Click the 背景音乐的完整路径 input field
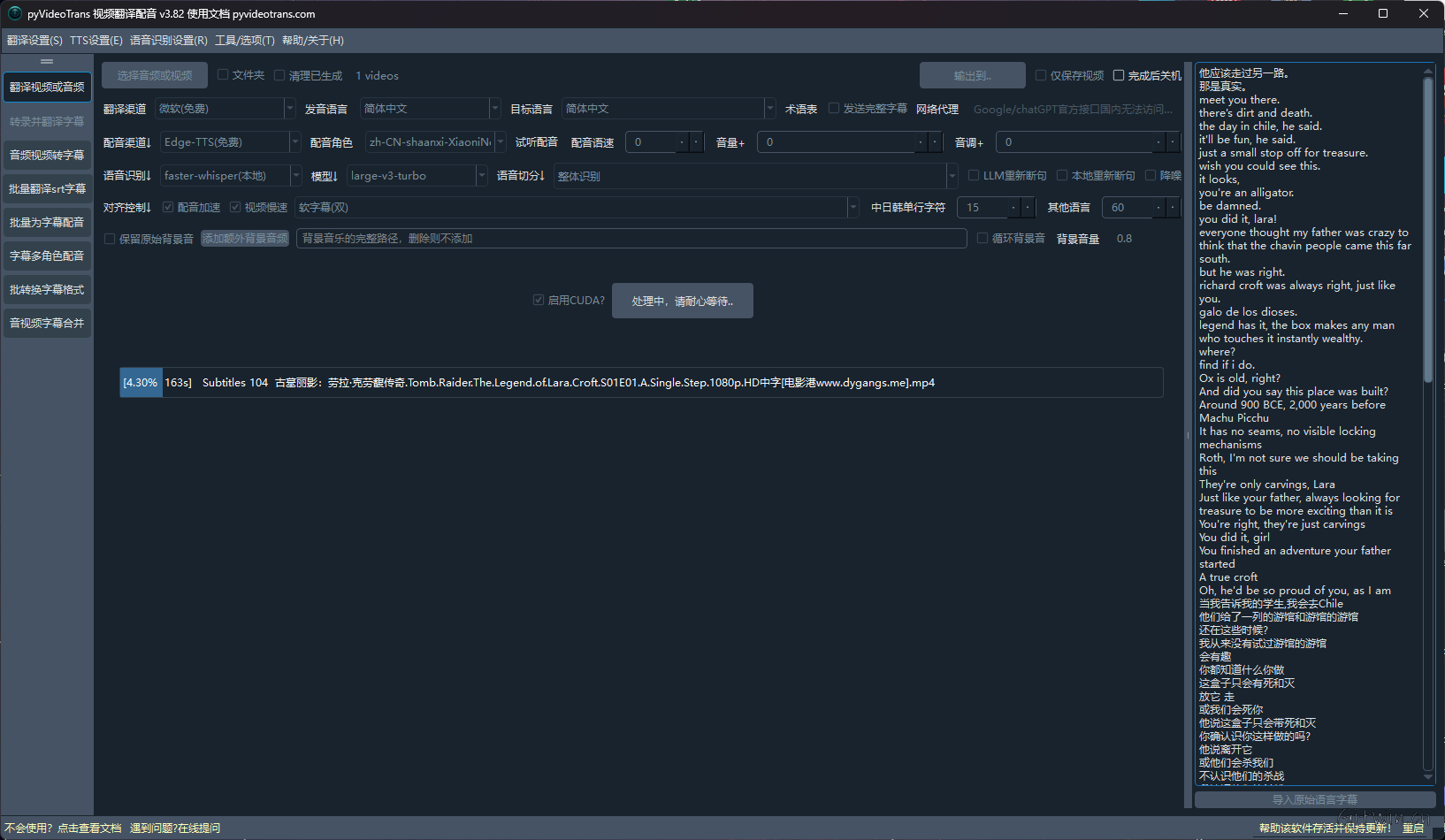 pos(631,239)
